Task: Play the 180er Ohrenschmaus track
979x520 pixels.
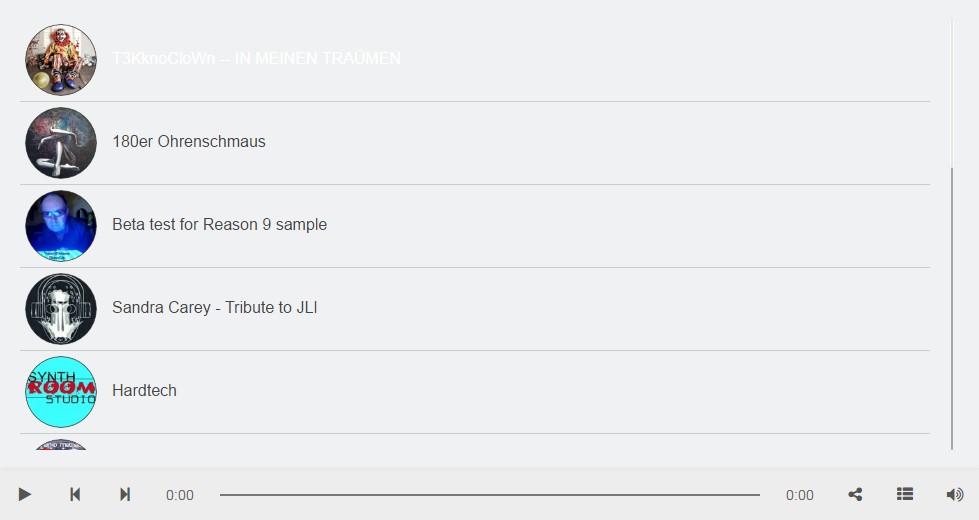Action: coord(189,142)
